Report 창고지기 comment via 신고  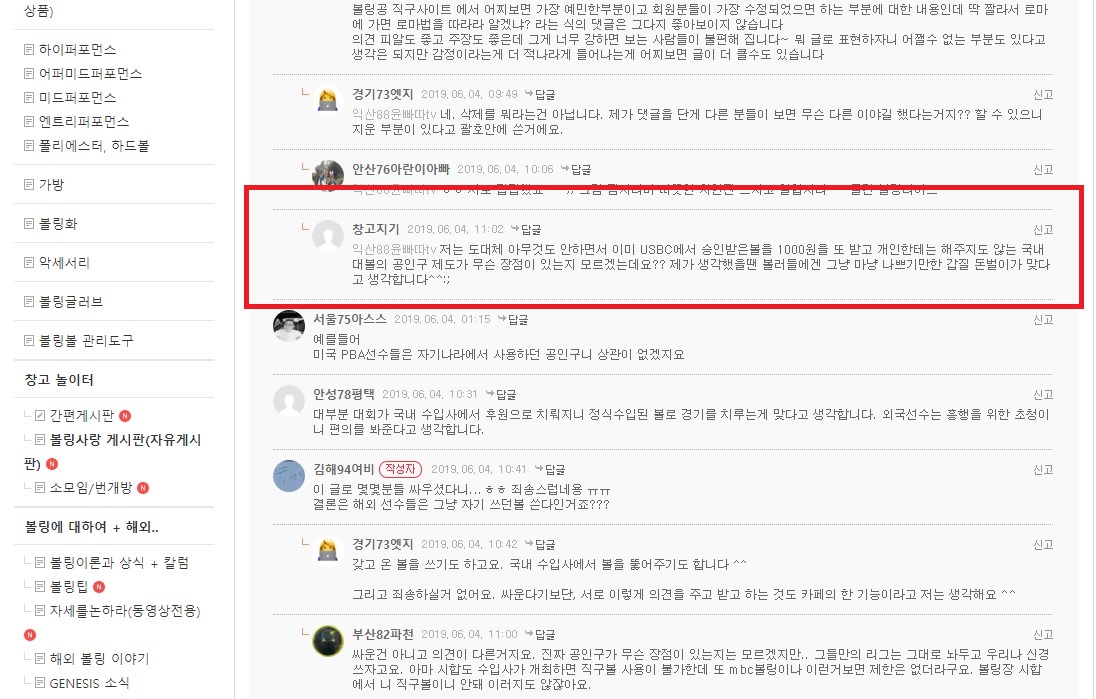point(1043,229)
